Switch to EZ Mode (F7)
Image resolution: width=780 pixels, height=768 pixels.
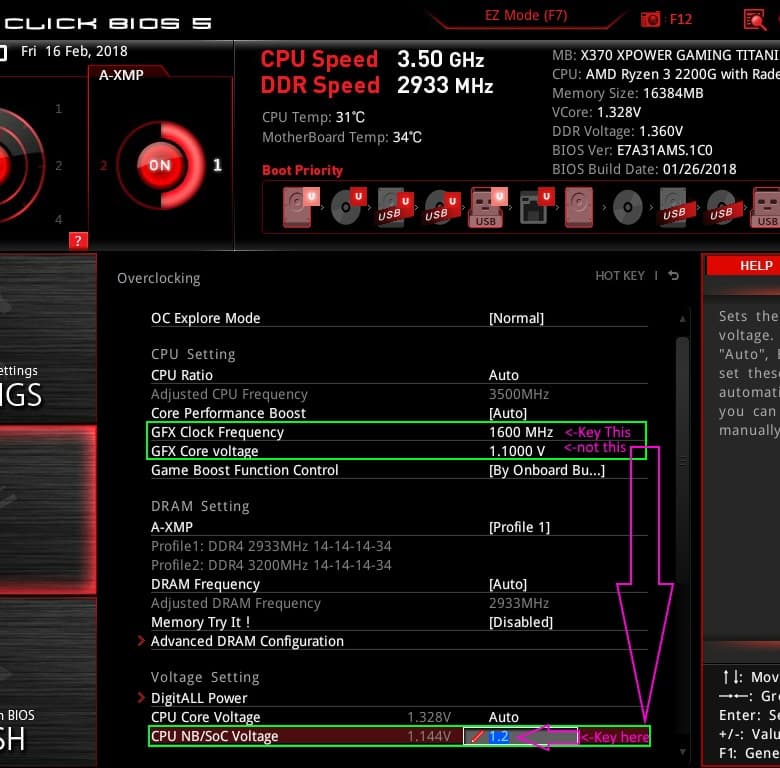point(526,16)
